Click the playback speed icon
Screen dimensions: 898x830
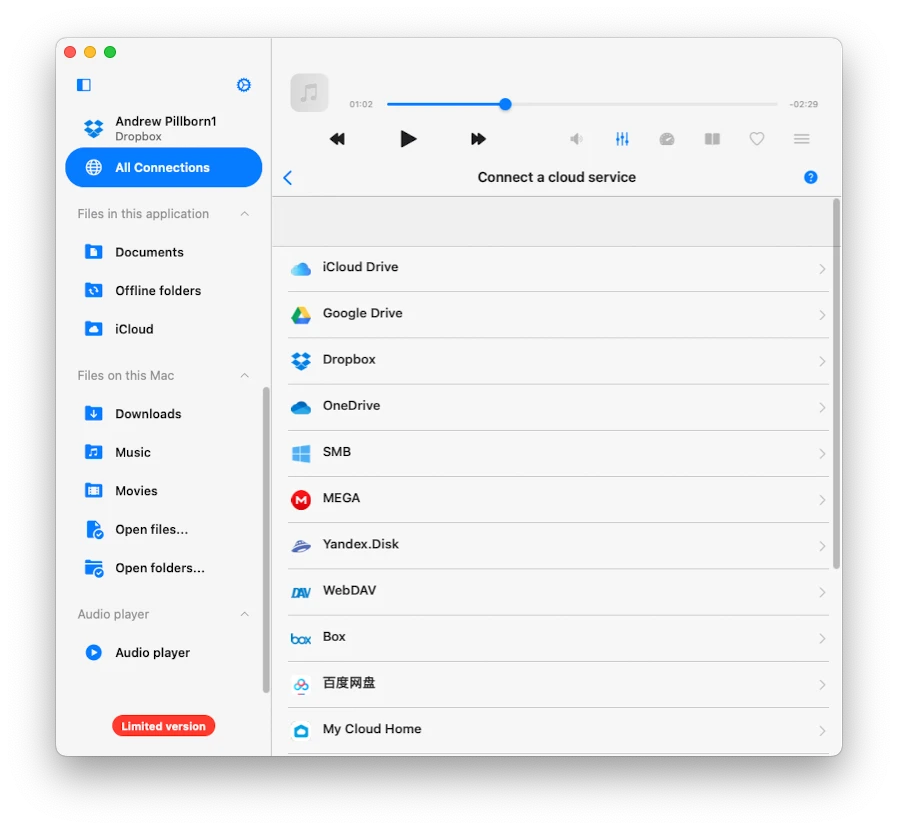pos(667,139)
